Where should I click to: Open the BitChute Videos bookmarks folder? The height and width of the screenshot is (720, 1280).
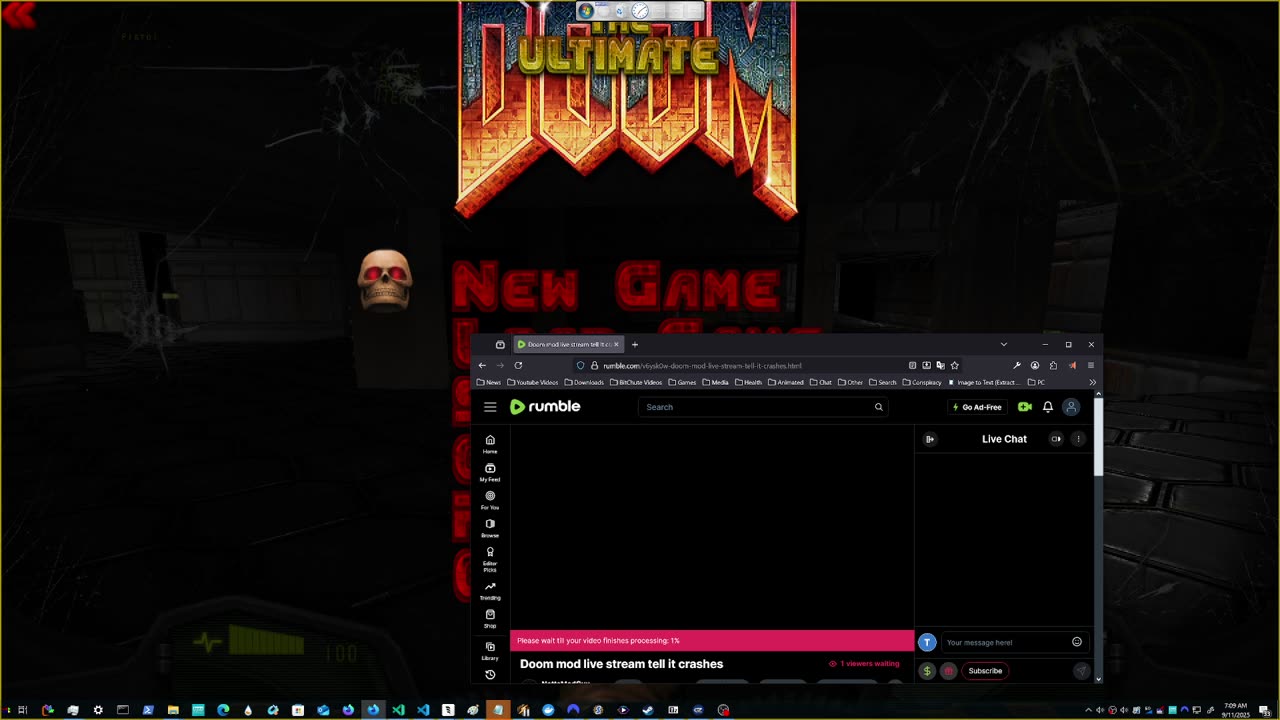coord(636,382)
